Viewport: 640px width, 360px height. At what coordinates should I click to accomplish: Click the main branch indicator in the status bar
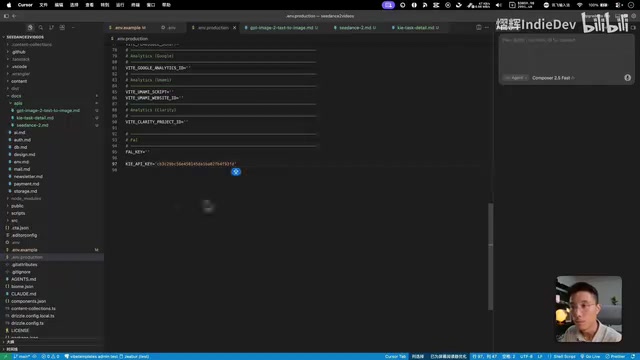click(x=22, y=356)
